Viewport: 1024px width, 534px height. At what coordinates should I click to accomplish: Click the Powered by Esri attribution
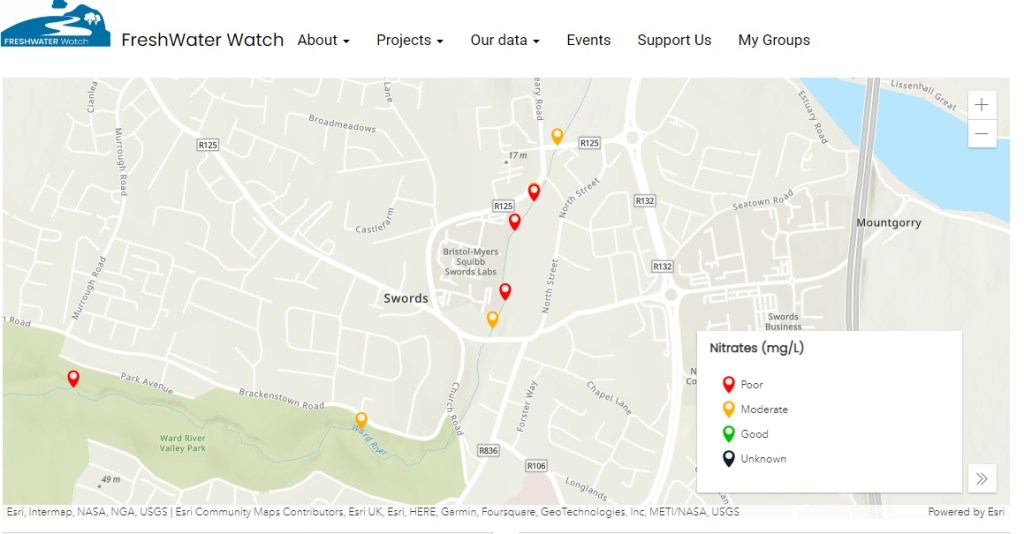(965, 512)
